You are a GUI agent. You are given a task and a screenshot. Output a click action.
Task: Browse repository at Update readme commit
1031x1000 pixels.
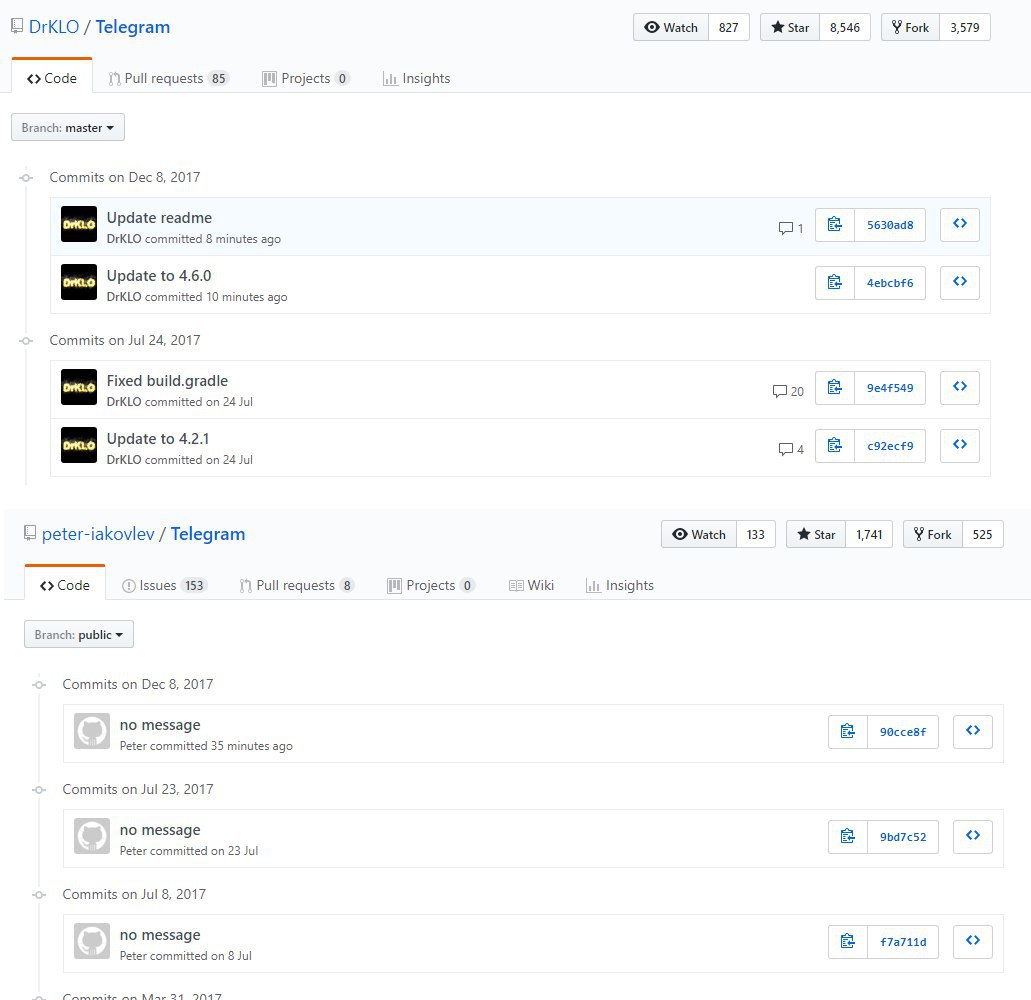[x=959, y=225]
